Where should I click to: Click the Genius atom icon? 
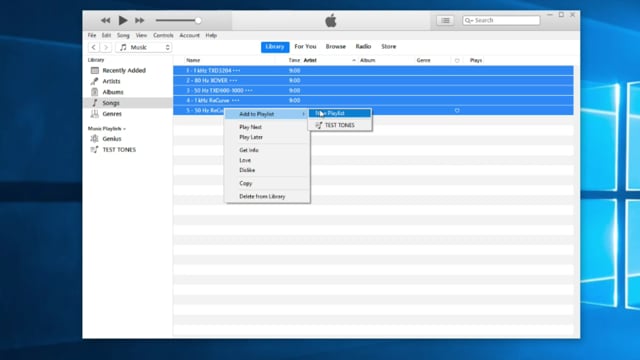(x=95, y=139)
